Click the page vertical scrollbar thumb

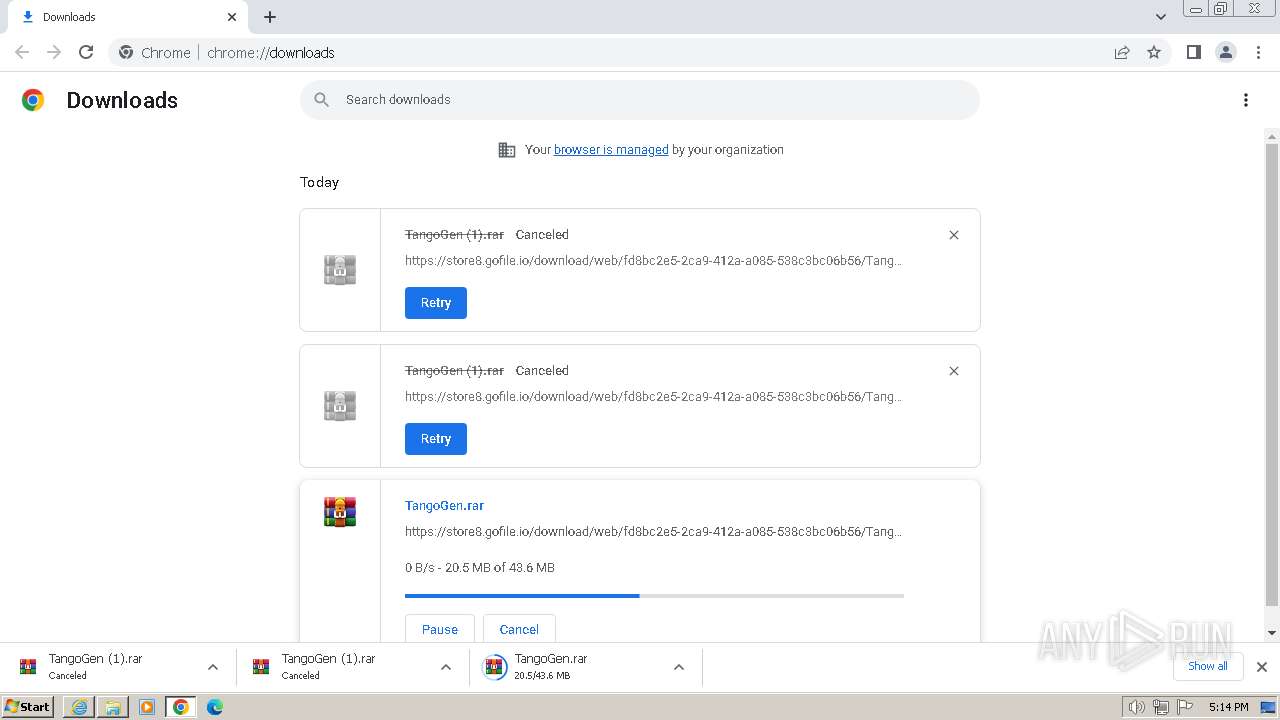point(1272,375)
